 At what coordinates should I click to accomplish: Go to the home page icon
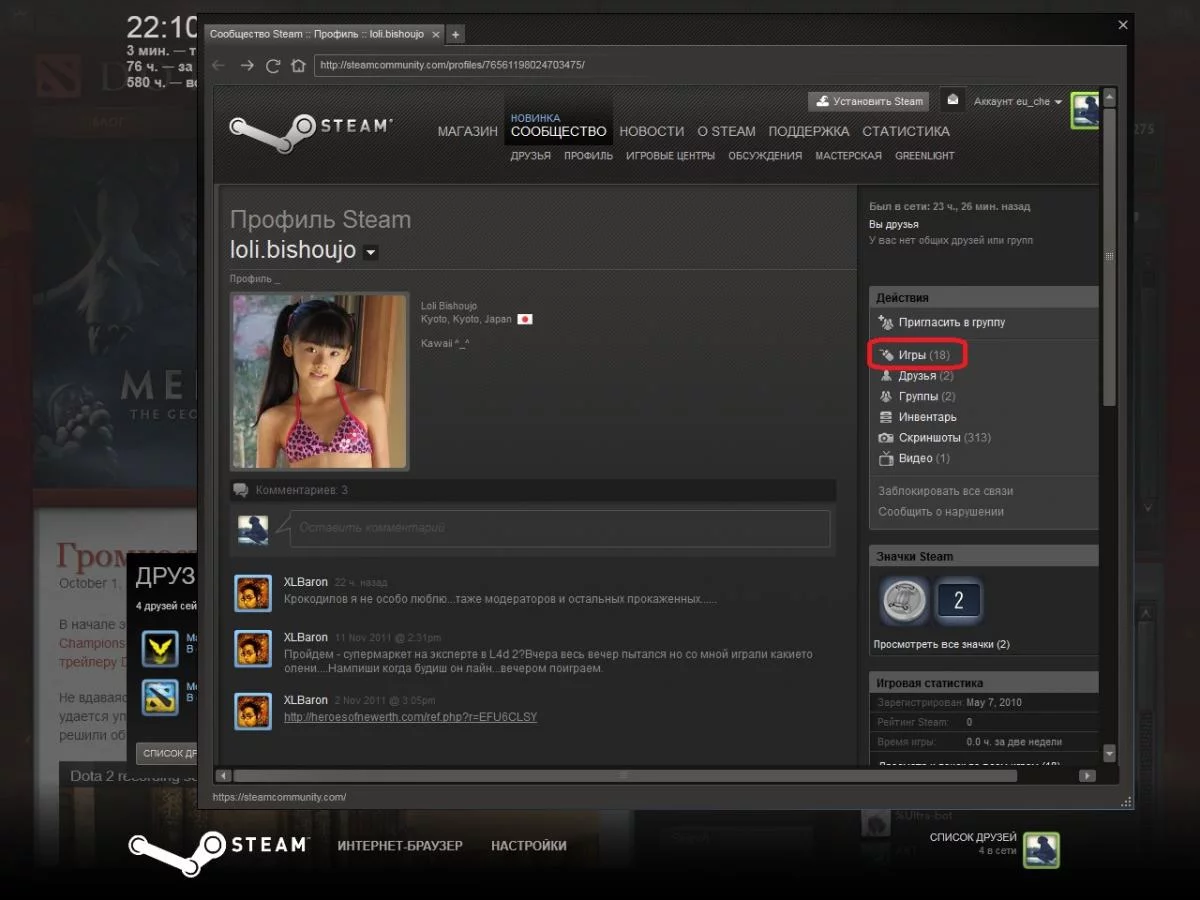pos(298,66)
